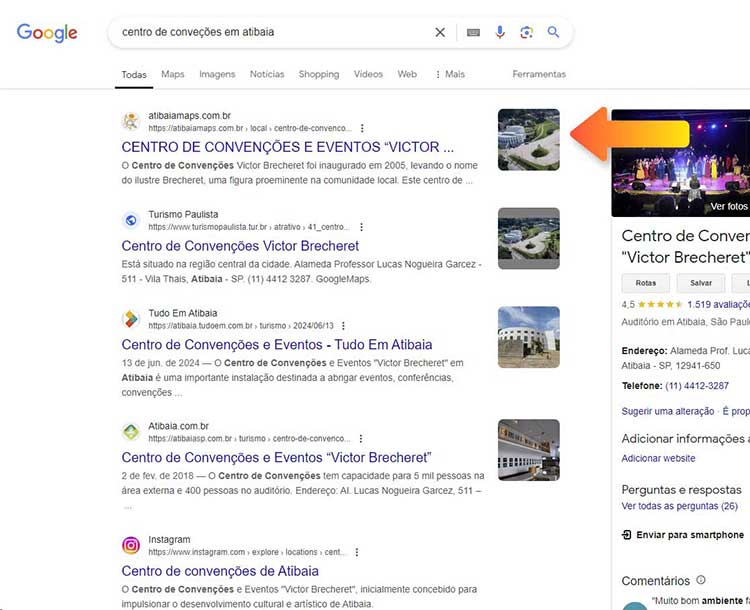Open the Tudo Em Atibaia three-dot menu
The height and width of the screenshot is (610, 750).
(x=343, y=326)
